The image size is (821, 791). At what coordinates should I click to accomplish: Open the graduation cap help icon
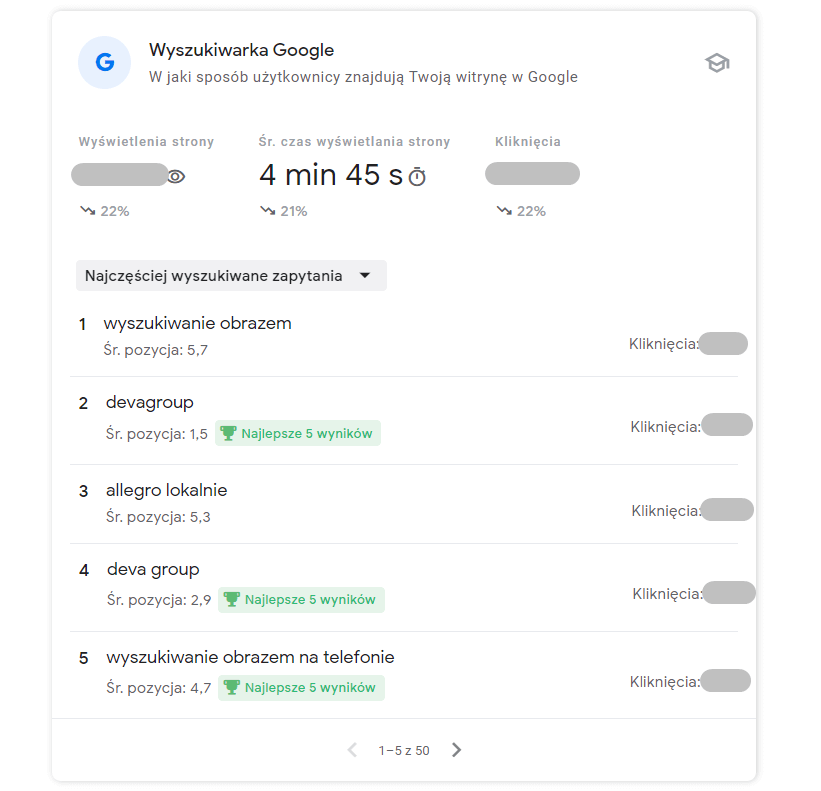717,63
